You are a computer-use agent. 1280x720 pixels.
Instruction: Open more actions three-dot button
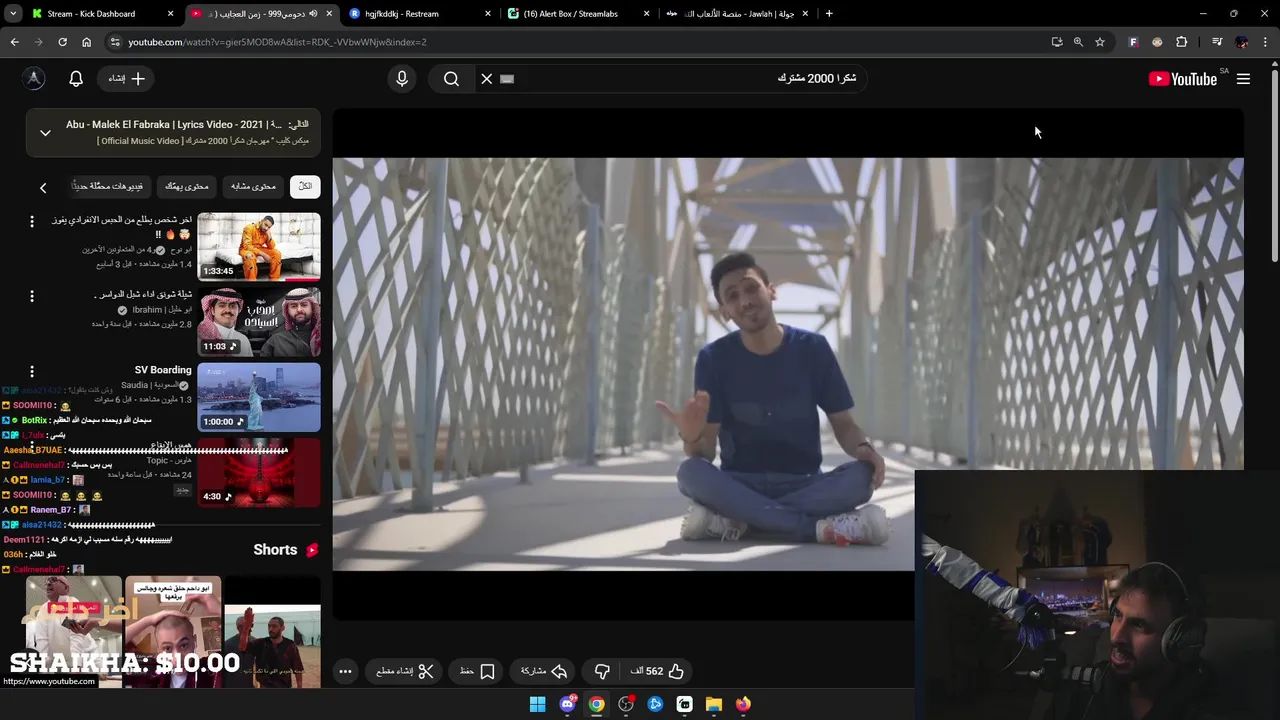(345, 671)
